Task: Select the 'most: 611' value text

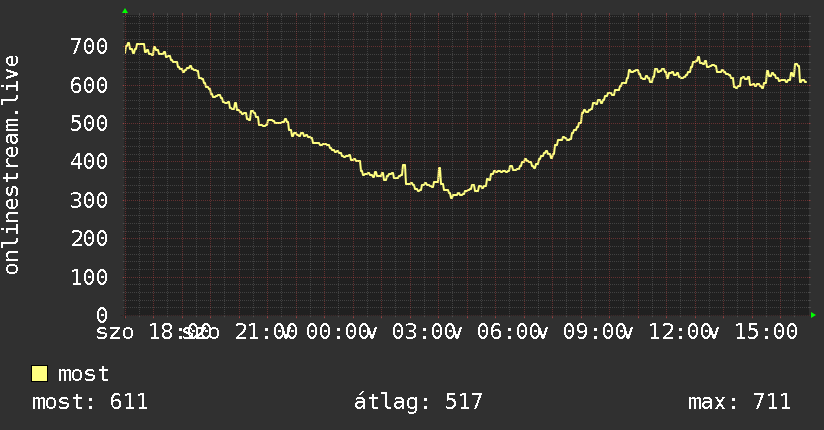Action: point(90,402)
